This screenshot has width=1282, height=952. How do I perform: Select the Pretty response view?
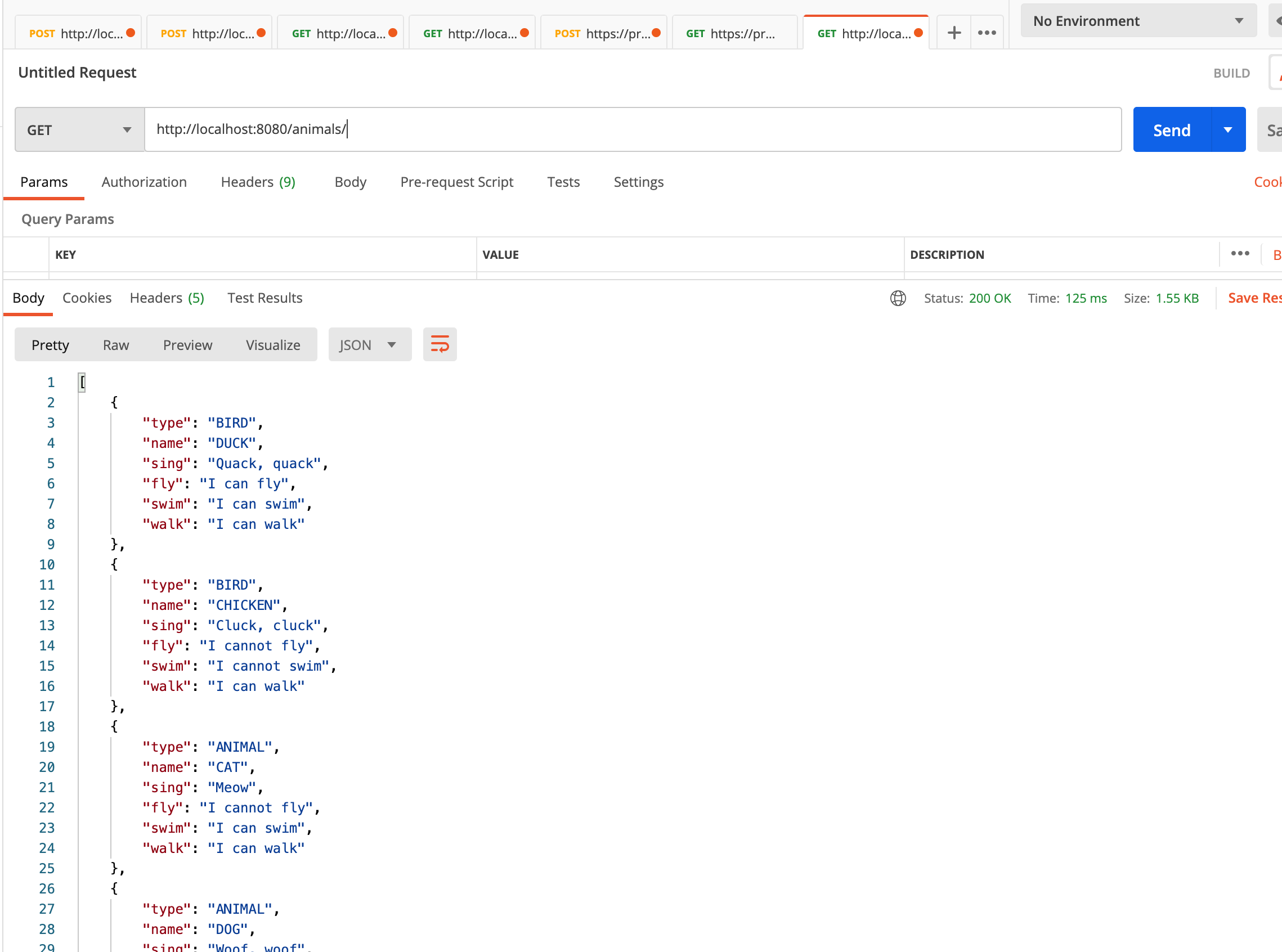[50, 344]
